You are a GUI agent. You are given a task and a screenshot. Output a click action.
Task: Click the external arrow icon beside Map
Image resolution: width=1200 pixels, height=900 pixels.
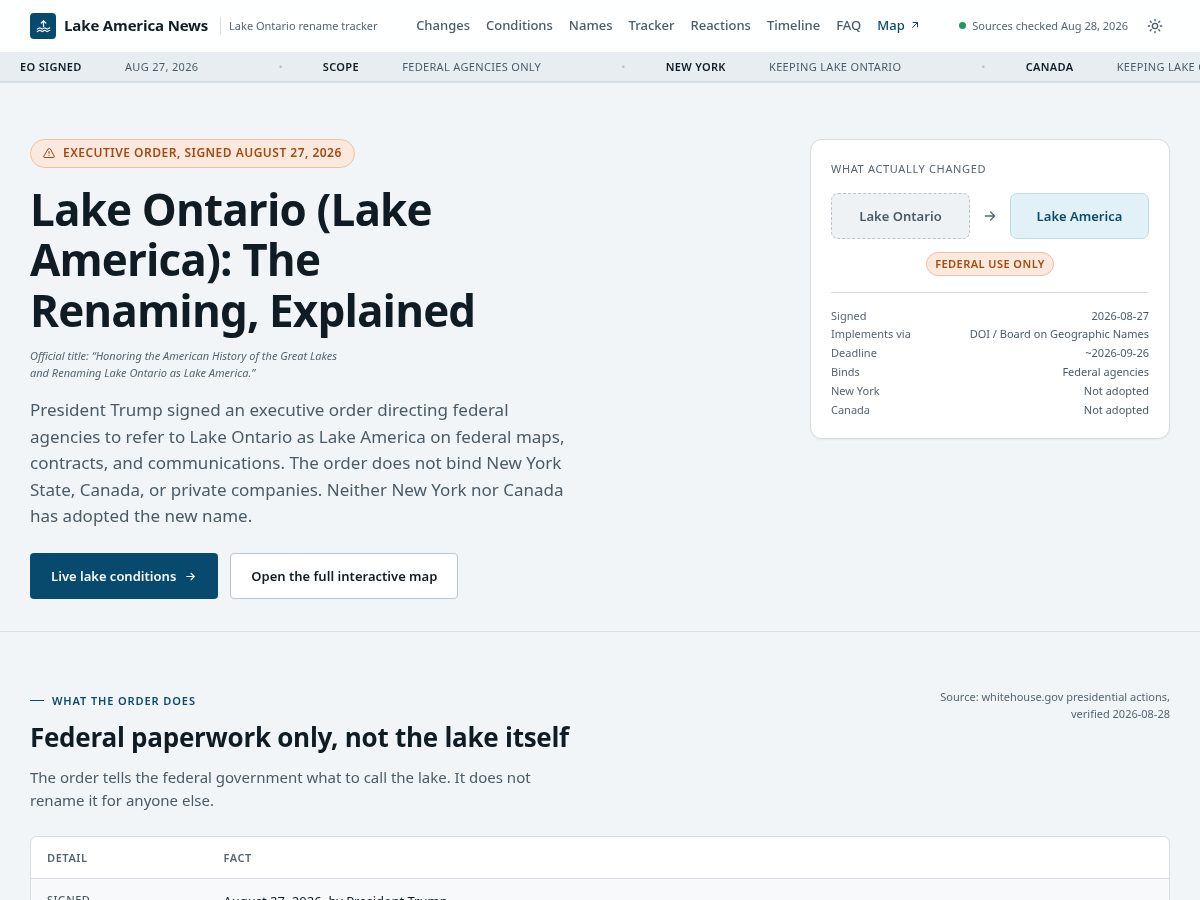915,25
